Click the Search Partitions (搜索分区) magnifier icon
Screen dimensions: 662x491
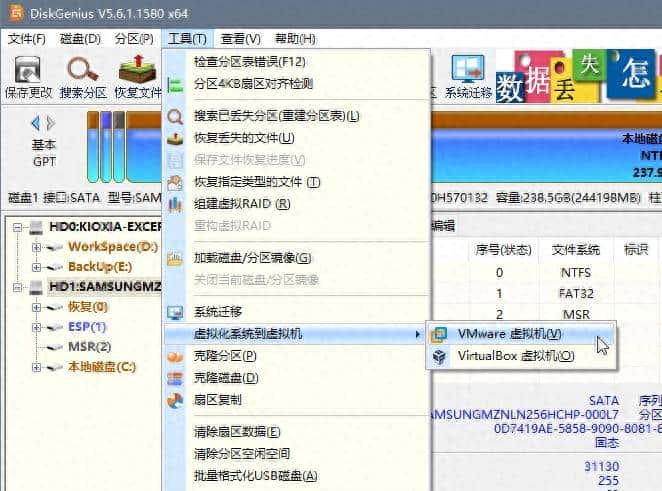[x=83, y=69]
